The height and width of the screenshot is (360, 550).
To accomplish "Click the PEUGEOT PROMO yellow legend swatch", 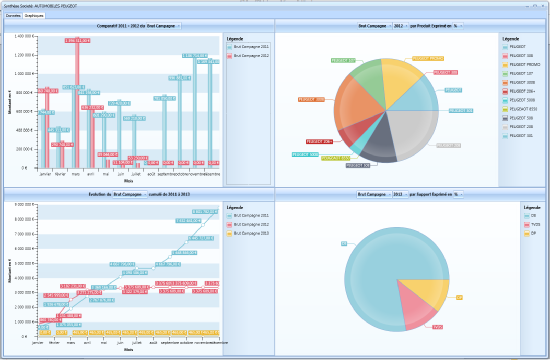I will coord(505,65).
